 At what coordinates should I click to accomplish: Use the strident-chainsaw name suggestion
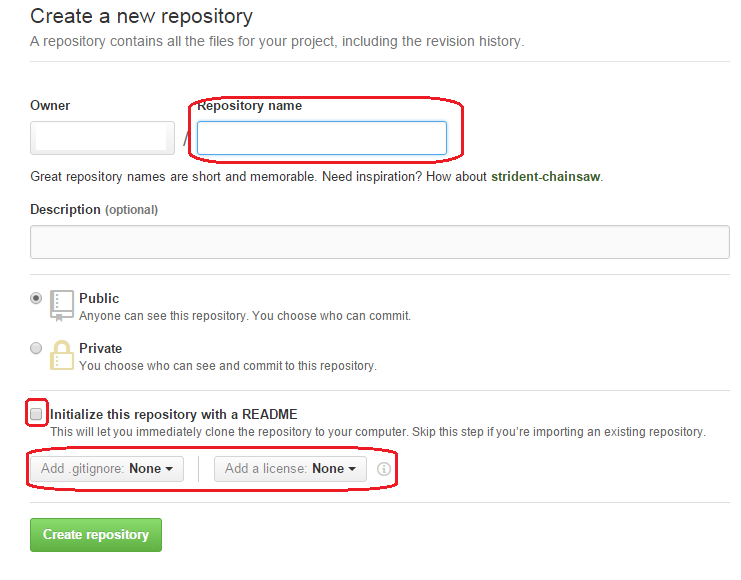[545, 177]
